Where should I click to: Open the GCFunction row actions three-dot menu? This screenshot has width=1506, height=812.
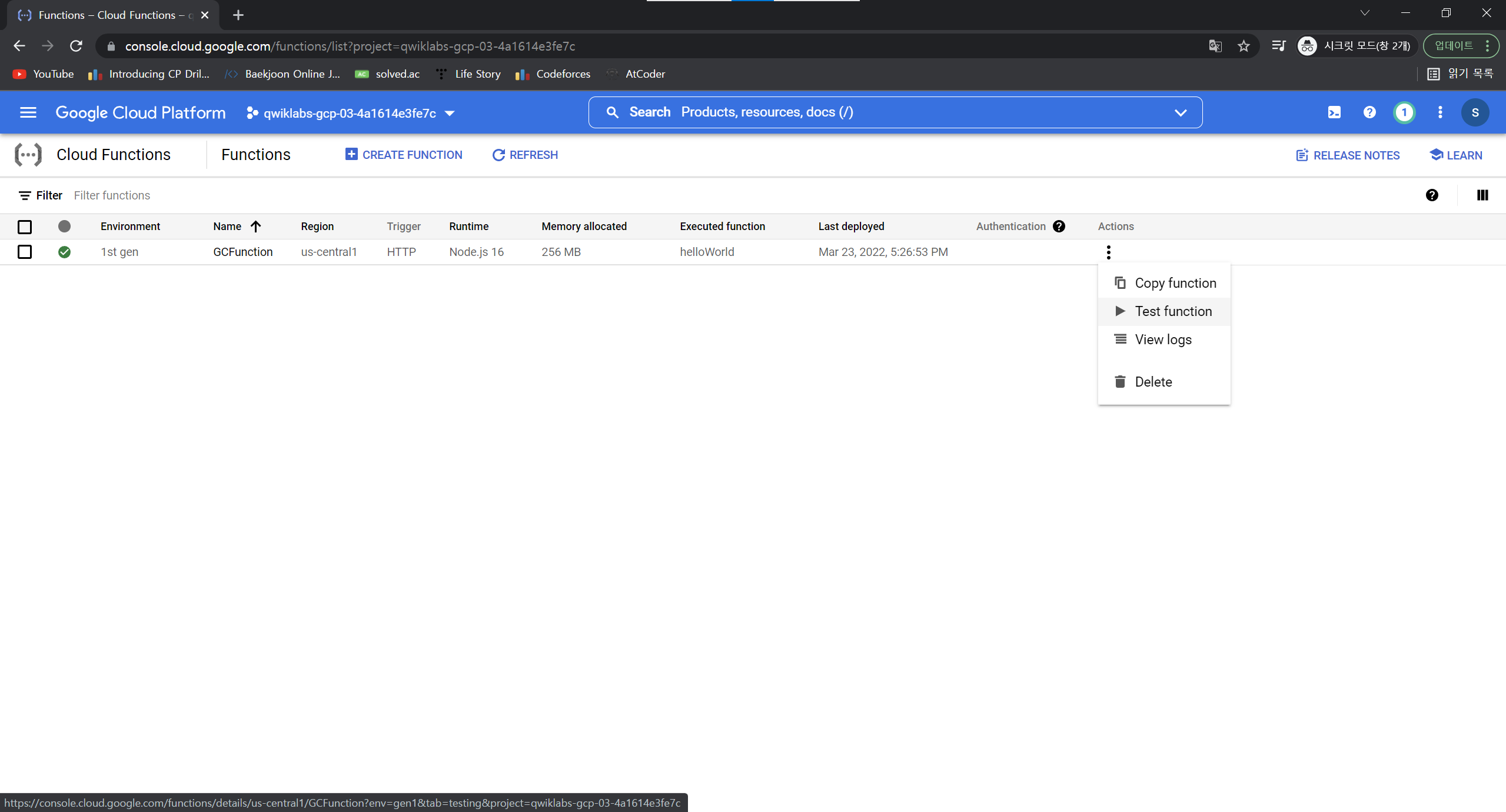[1108, 252]
